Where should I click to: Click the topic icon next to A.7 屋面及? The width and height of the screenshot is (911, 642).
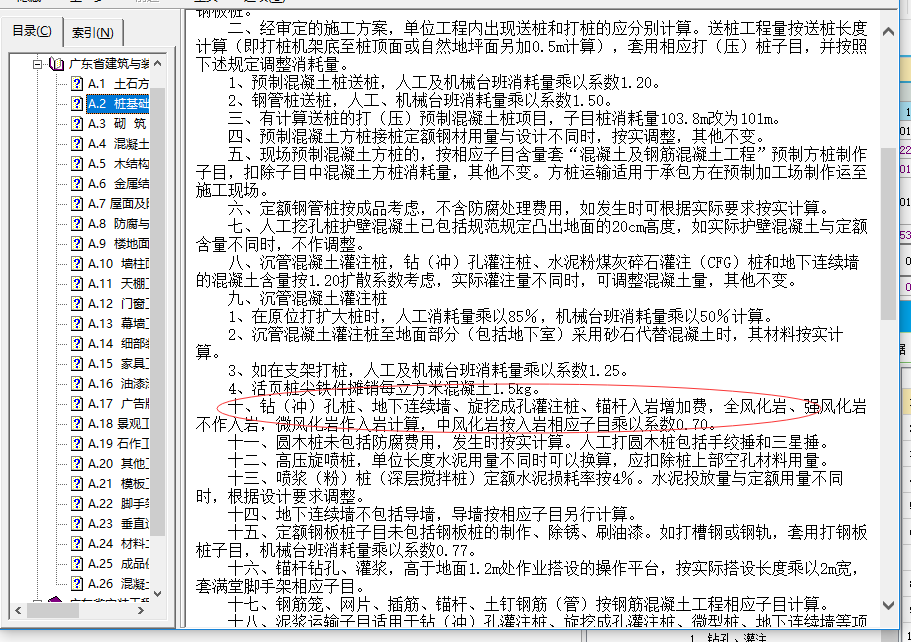[x=77, y=204]
